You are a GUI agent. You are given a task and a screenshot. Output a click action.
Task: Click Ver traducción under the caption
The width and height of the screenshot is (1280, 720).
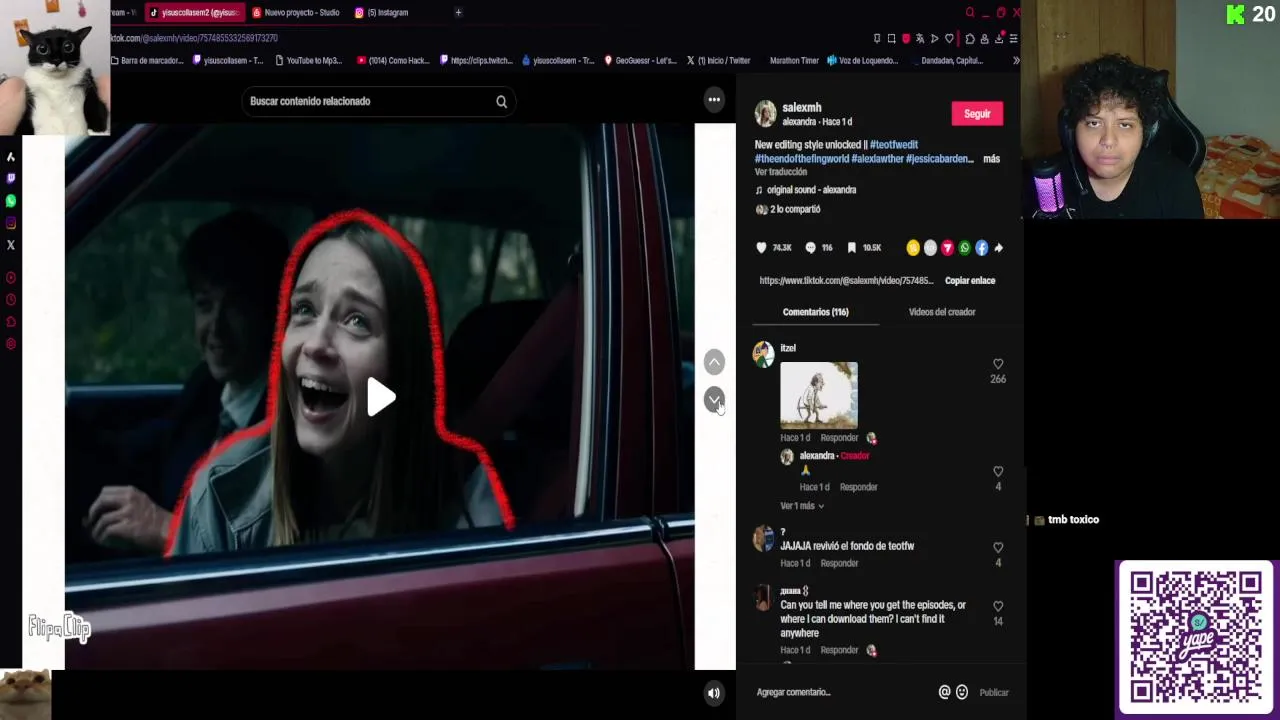(x=781, y=172)
